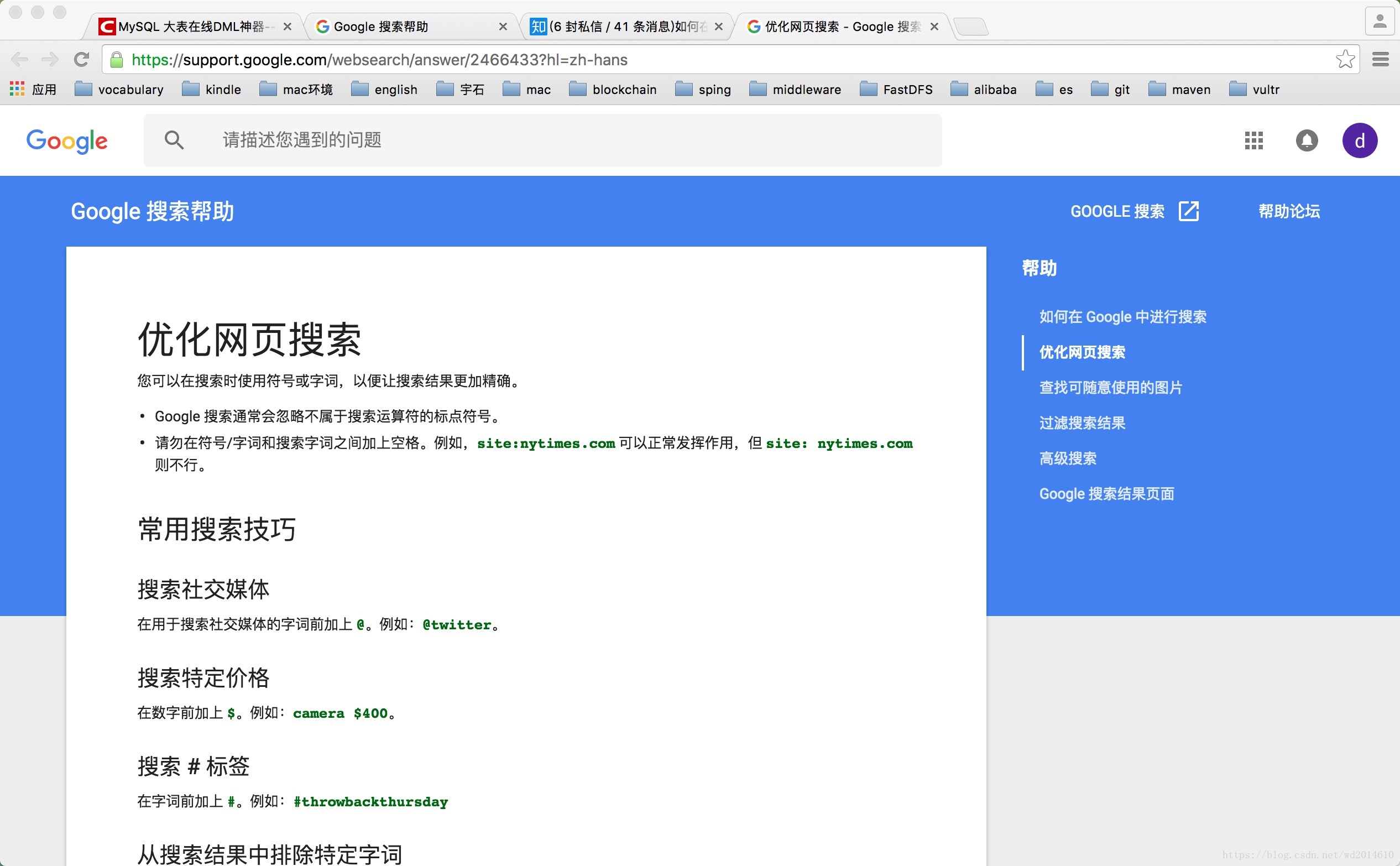Click the 搜索社交媒体 subheading
The image size is (1400, 866).
(x=203, y=589)
